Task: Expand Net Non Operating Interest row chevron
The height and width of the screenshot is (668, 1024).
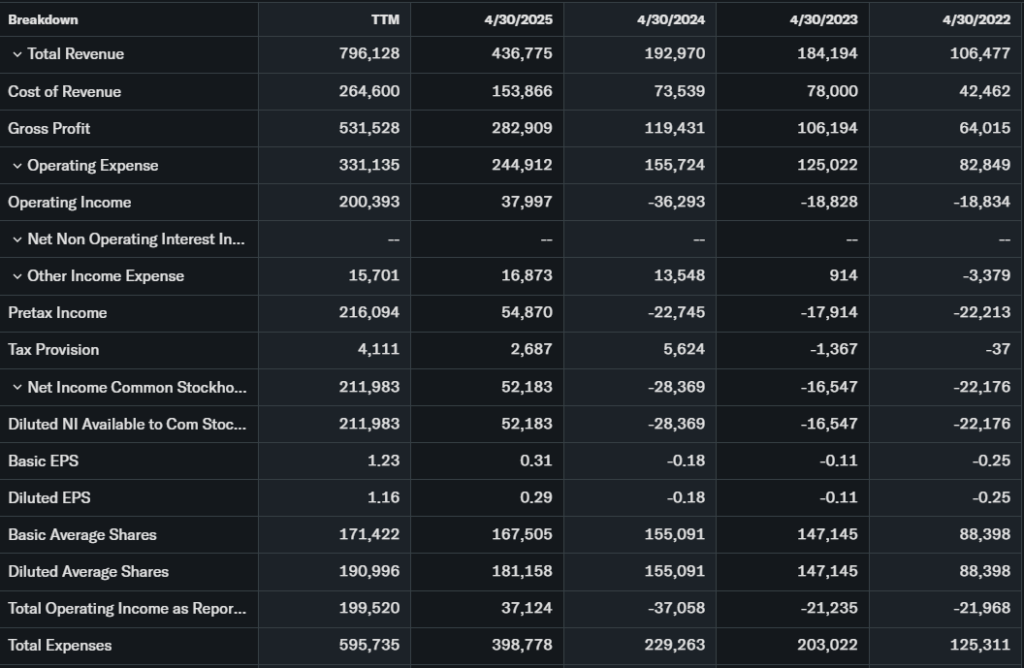Action: [x=17, y=239]
